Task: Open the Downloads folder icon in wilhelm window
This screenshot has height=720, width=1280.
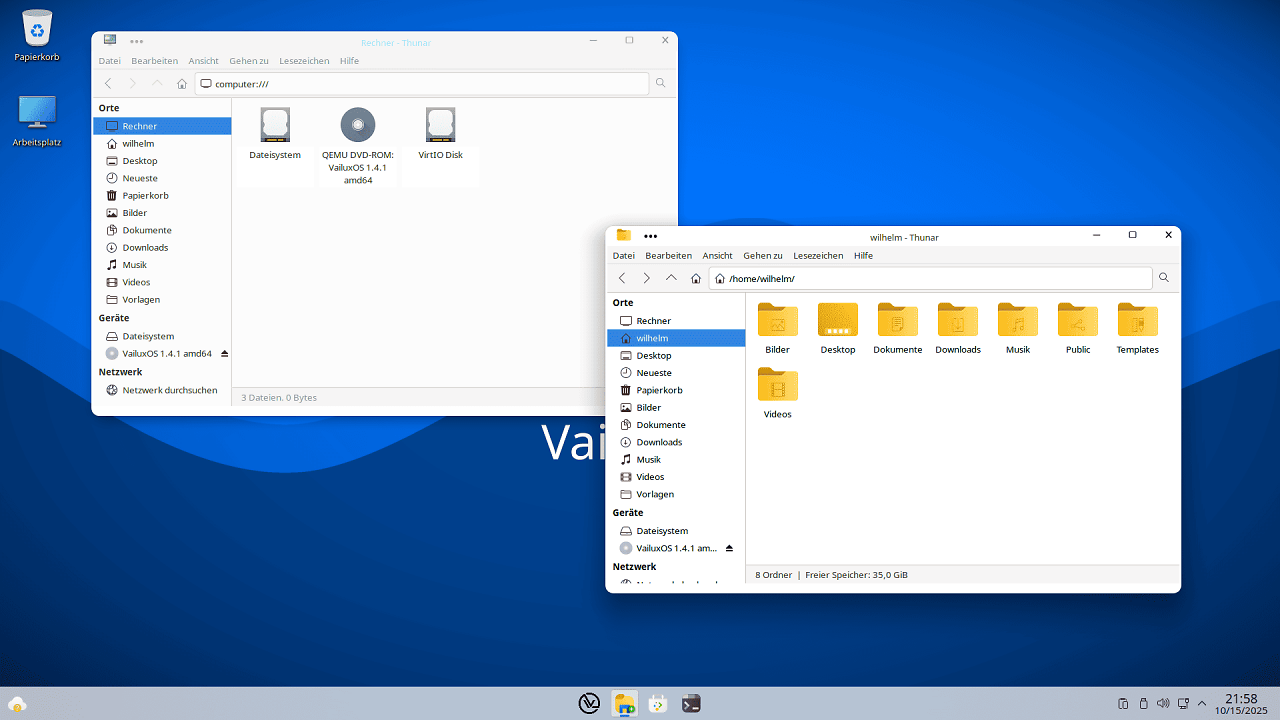Action: coord(958,320)
